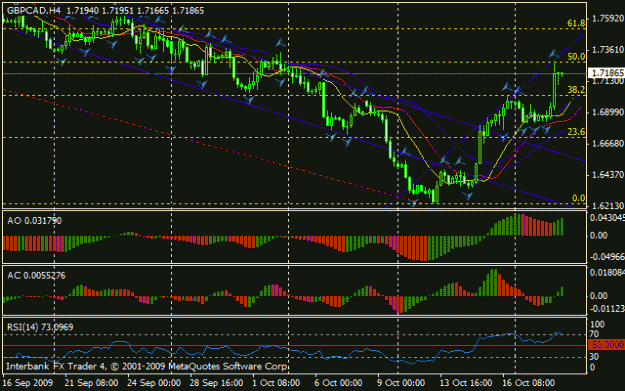The width and height of the screenshot is (625, 391).
Task: Select the AO 0.031790 indicator label
Action: point(35,221)
